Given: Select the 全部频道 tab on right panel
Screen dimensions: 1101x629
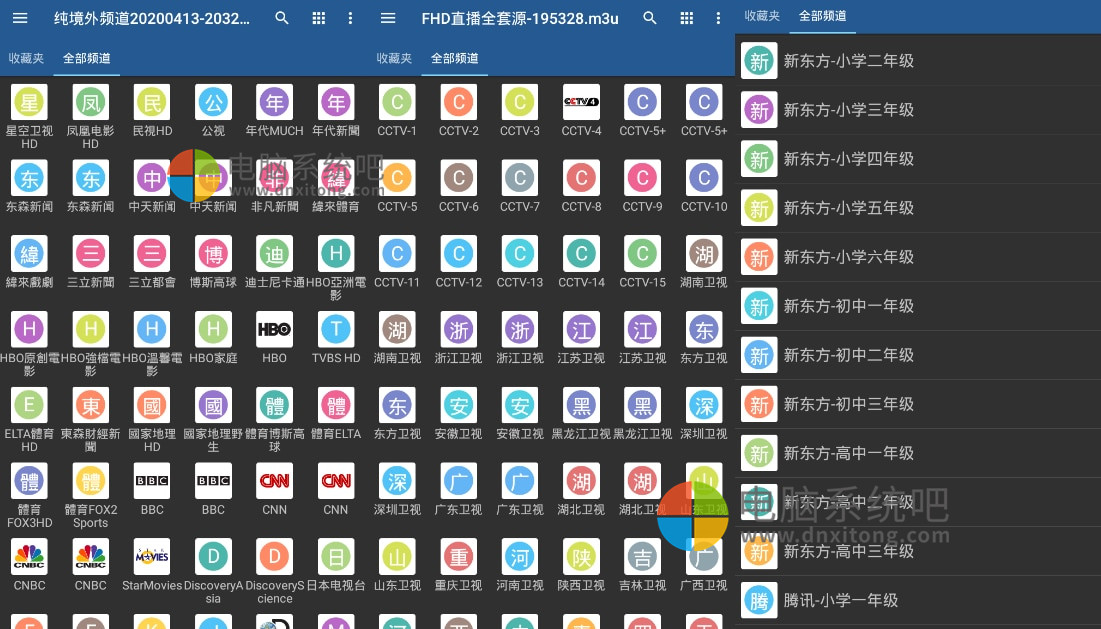Looking at the screenshot, I should point(822,17).
